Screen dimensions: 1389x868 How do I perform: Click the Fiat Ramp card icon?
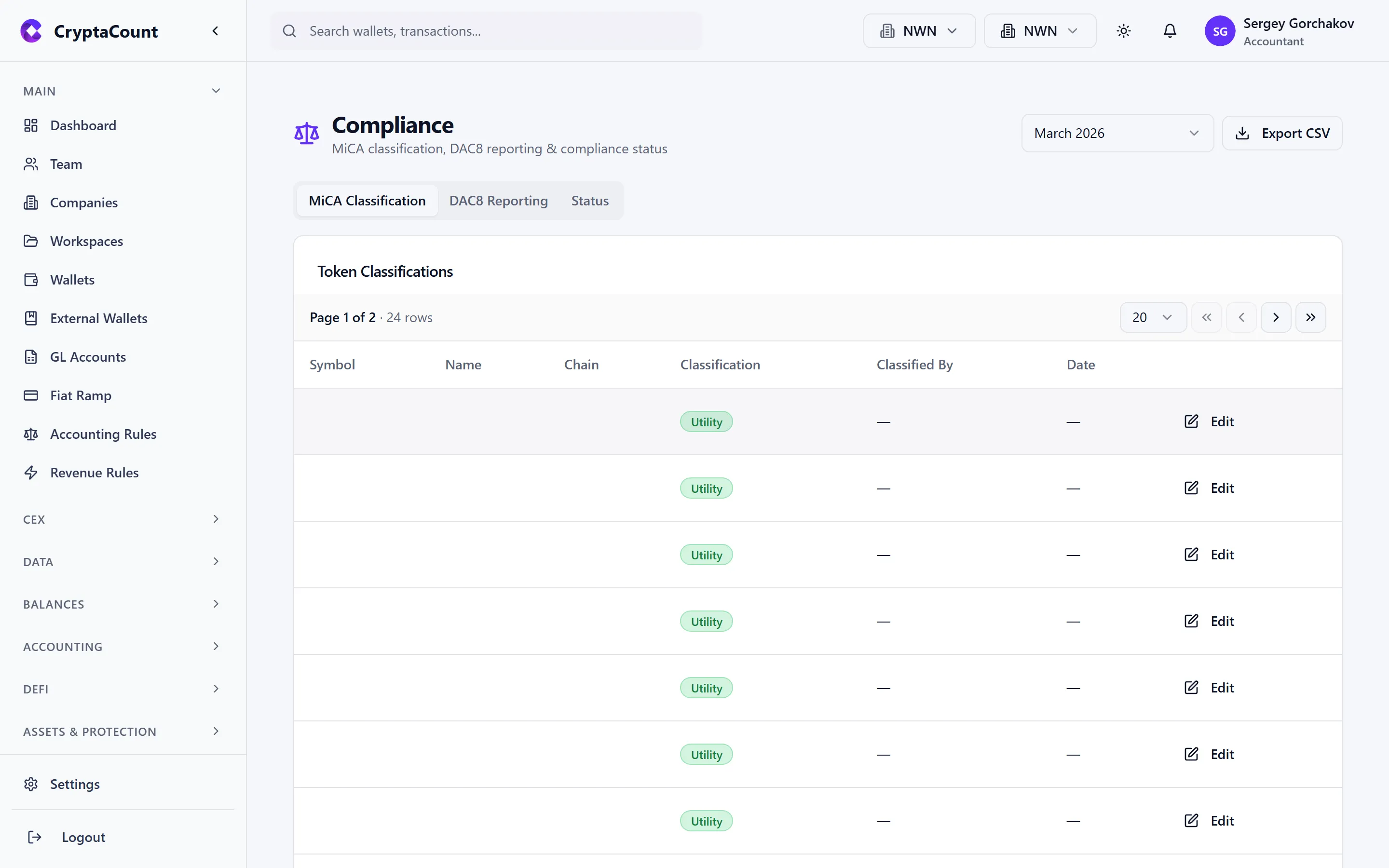31,395
